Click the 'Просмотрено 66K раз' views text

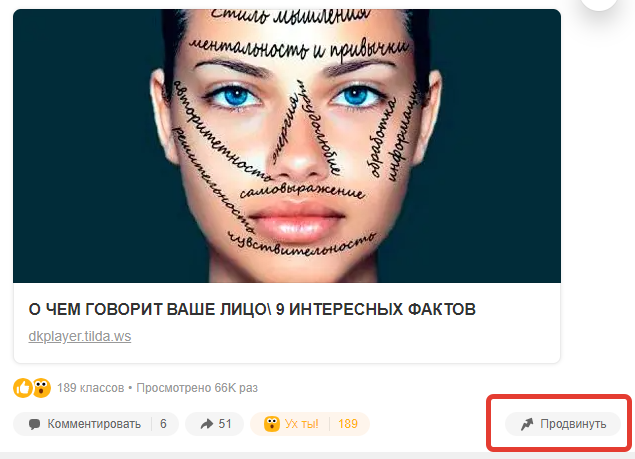point(197,388)
